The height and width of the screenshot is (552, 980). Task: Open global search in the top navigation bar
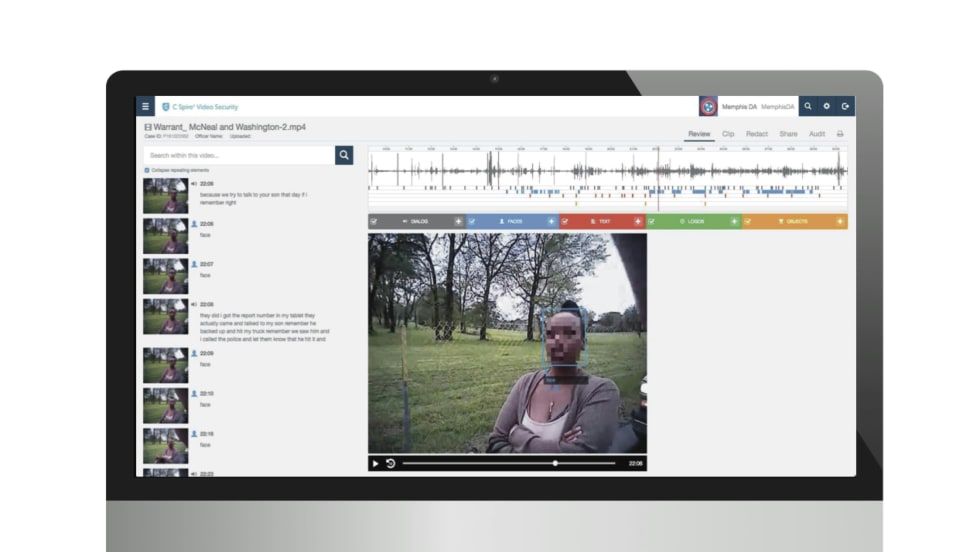(808, 106)
